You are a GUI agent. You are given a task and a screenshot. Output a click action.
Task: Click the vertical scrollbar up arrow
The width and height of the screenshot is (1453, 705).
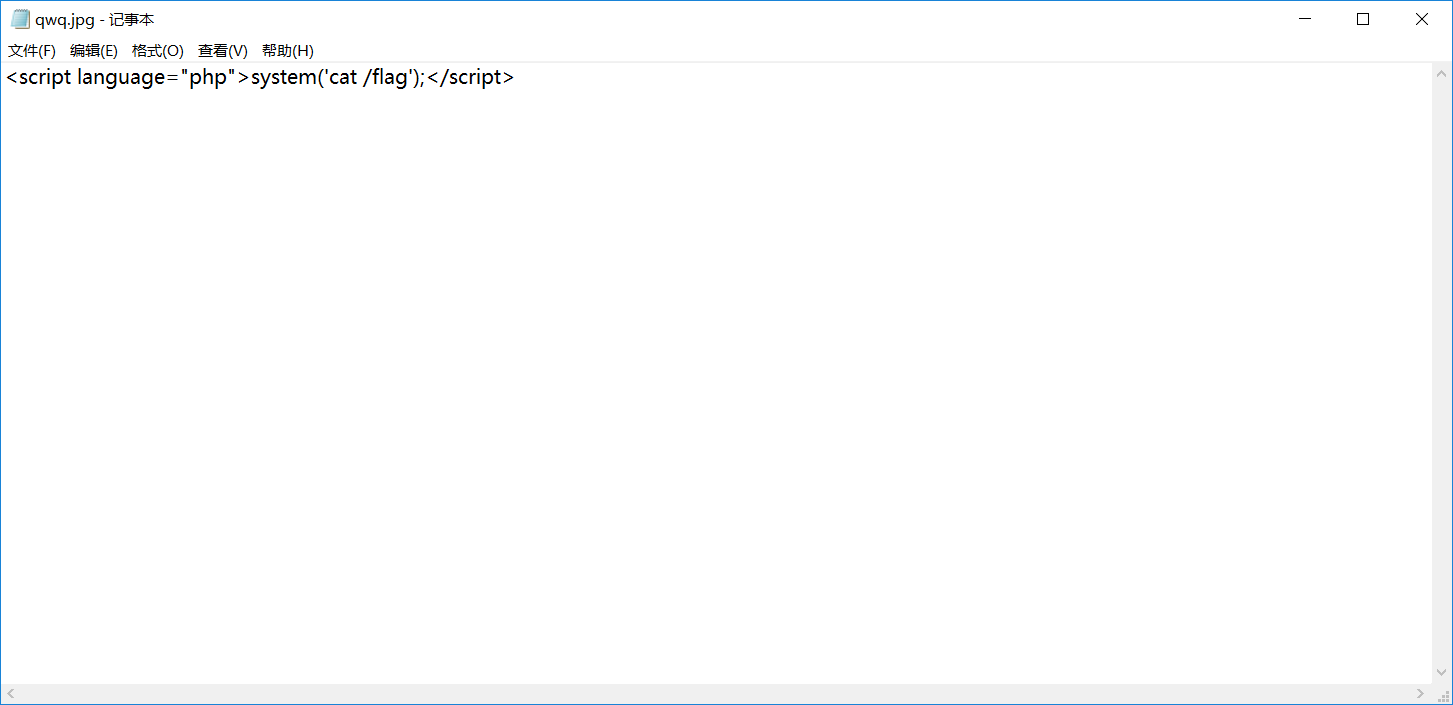pyautogui.click(x=1441, y=74)
